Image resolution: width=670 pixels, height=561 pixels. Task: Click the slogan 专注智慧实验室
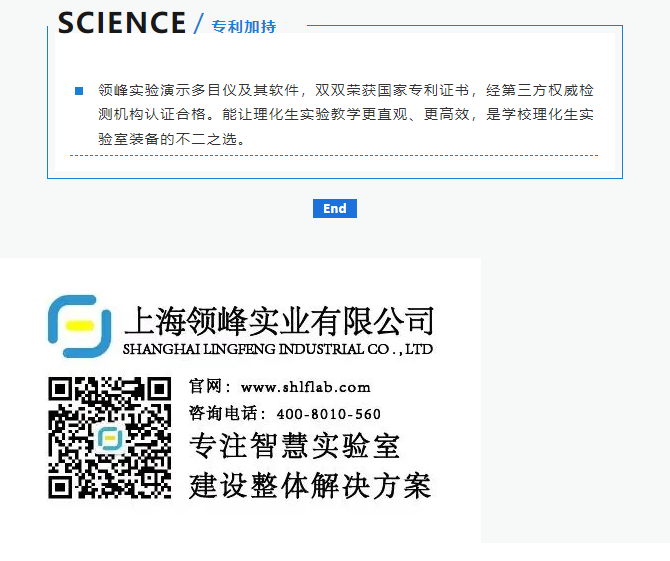click(294, 445)
